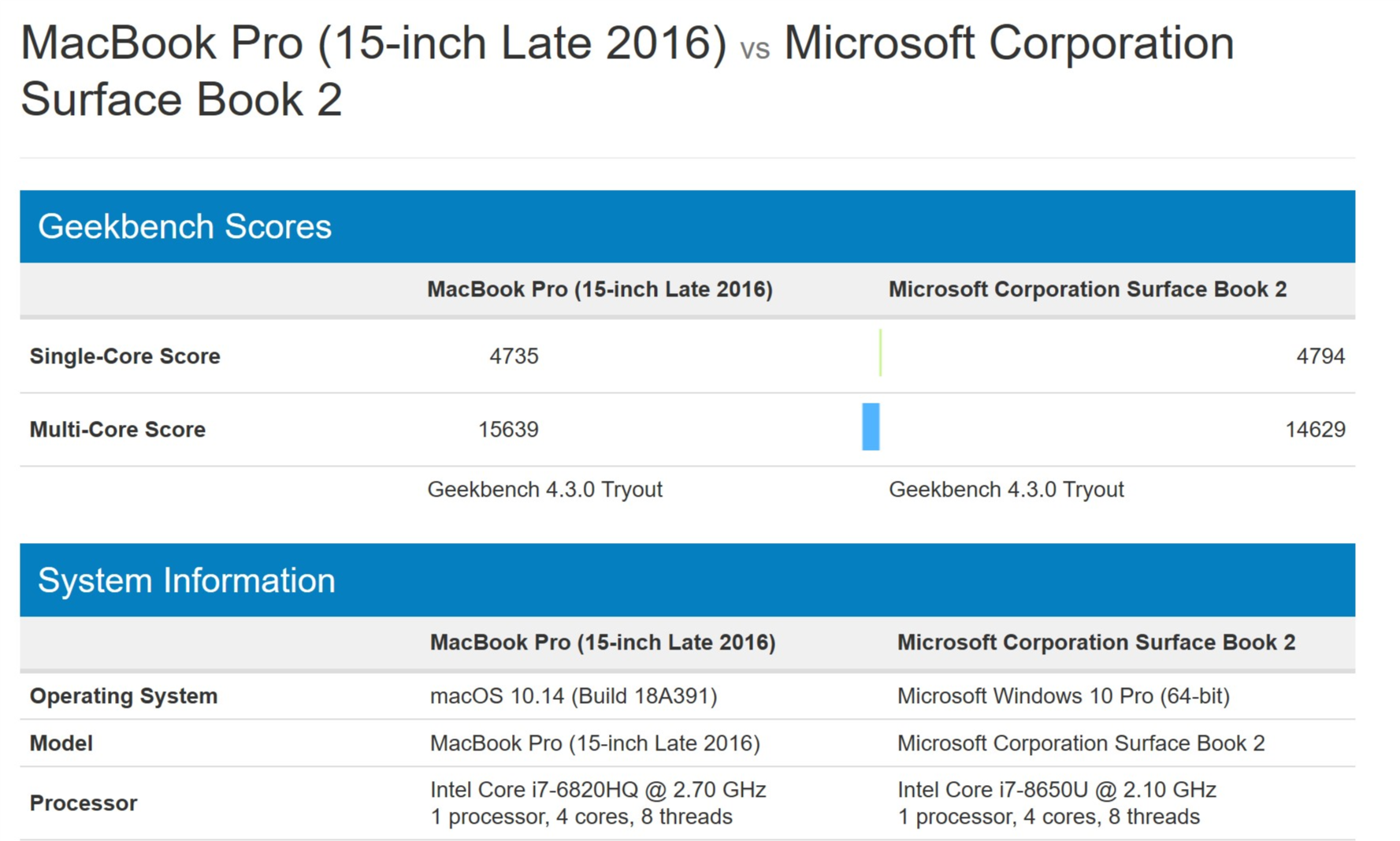Viewport: 1400px width, 841px height.
Task: Click Surface Book 2 column header in Geekbench Scores
Action: [x=1087, y=289]
